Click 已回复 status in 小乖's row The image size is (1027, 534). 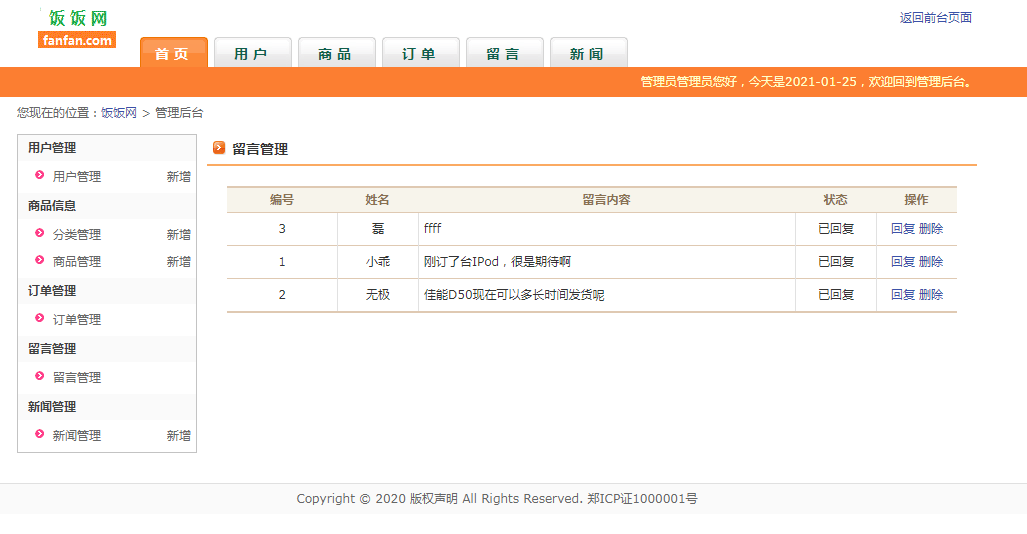pyautogui.click(x=836, y=261)
